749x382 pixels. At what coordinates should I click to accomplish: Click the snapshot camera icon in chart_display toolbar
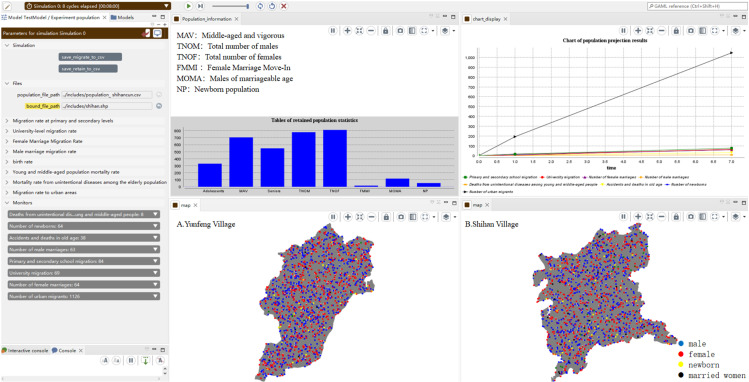[x=691, y=31]
